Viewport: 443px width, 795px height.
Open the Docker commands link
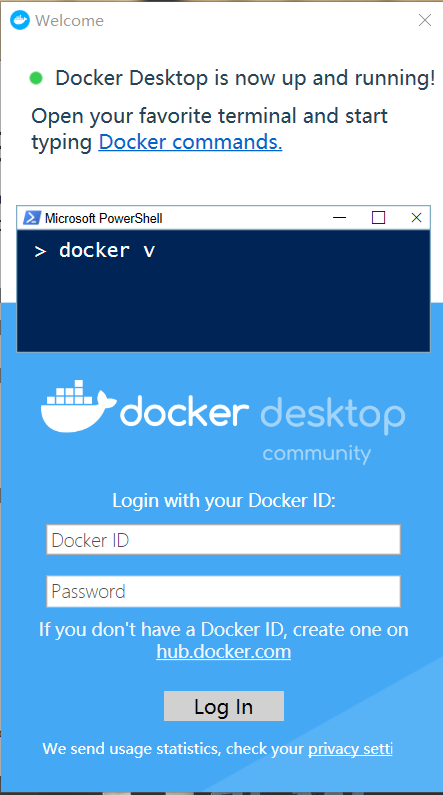click(190, 142)
